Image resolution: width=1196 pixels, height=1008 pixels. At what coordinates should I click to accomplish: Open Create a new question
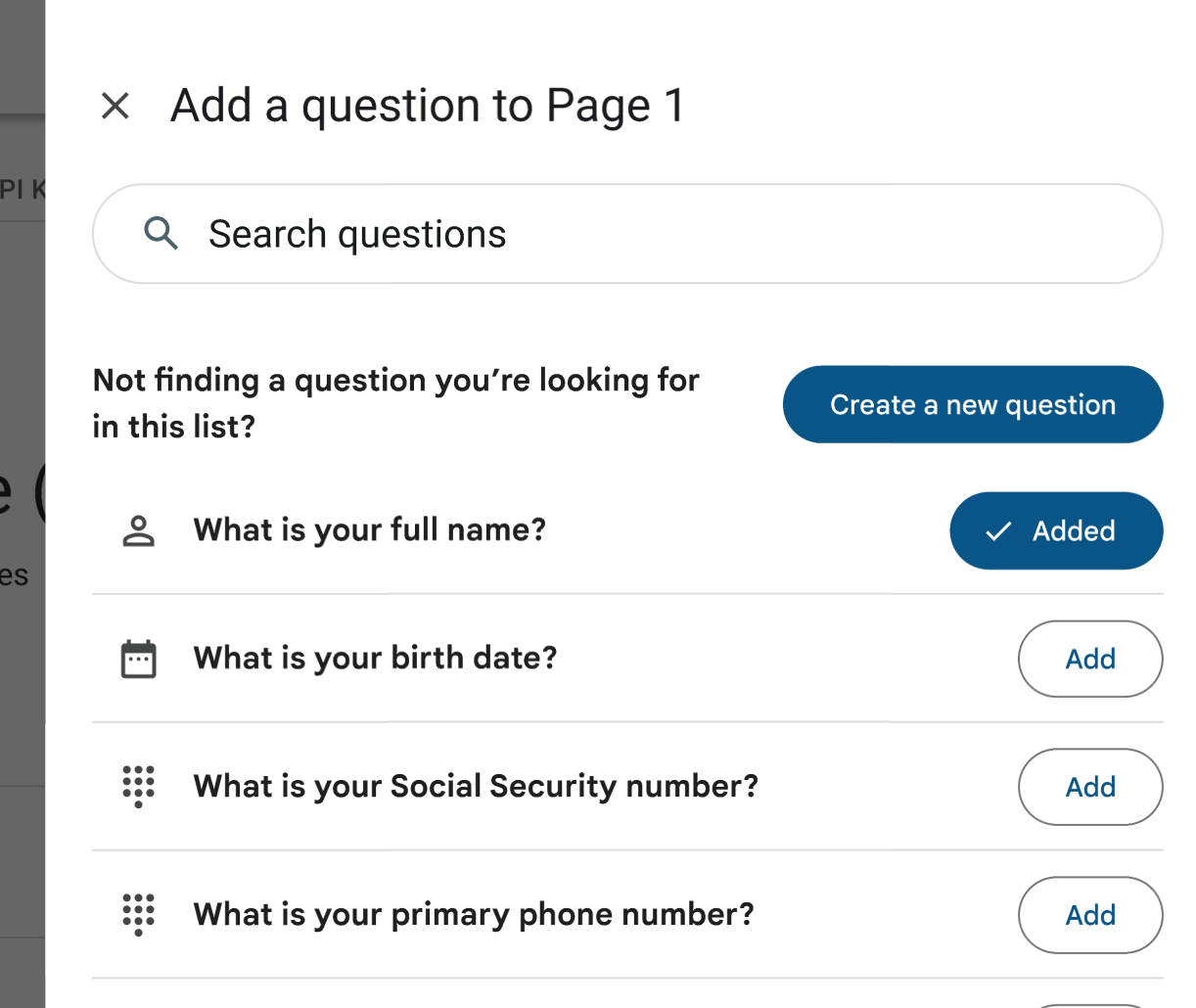point(972,404)
